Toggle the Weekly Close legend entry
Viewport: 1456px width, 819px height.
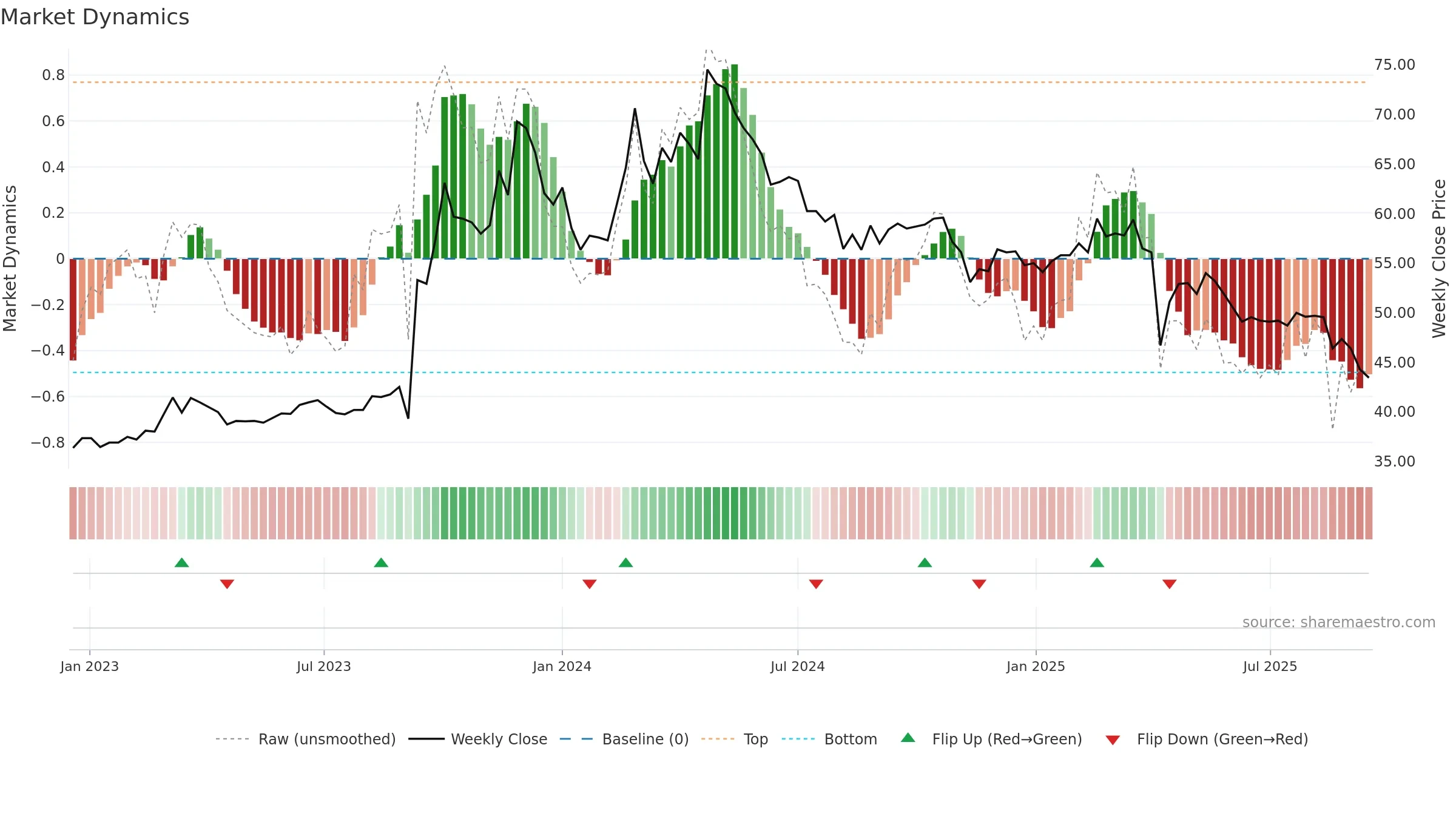pos(478,739)
